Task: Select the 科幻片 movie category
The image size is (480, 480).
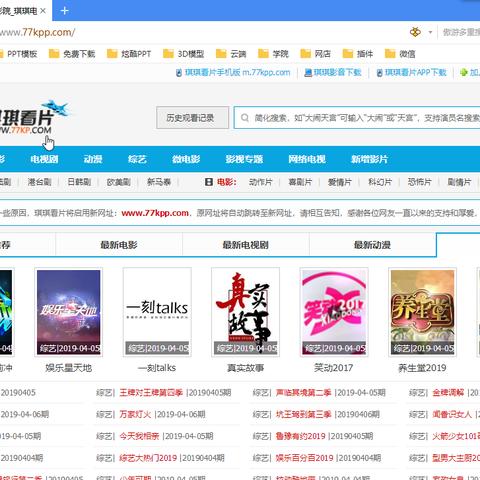Action: 380,182
